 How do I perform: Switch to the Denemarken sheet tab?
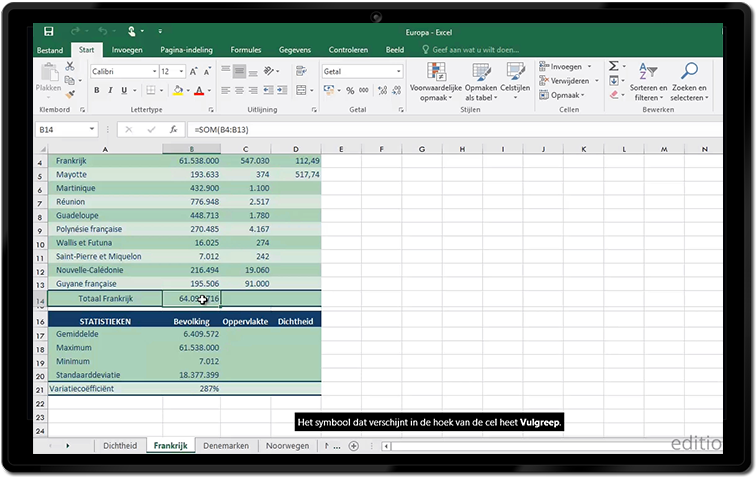pos(226,445)
